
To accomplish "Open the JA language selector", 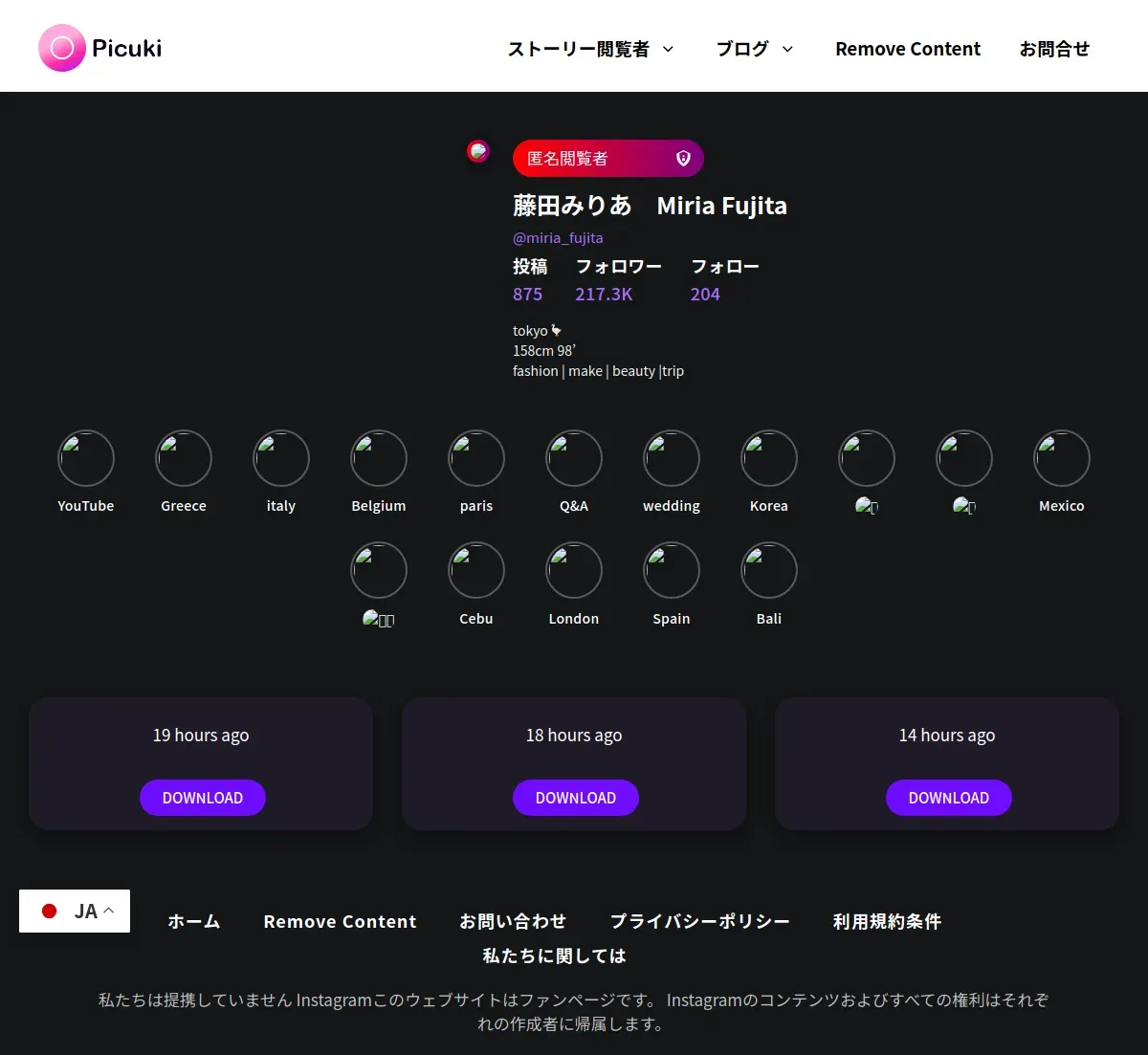I will [75, 912].
